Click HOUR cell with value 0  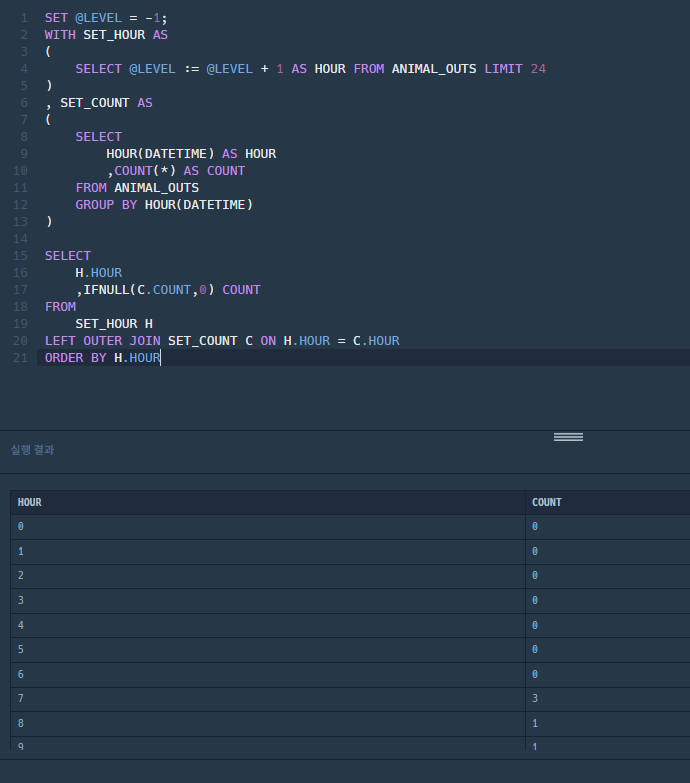[268, 527]
